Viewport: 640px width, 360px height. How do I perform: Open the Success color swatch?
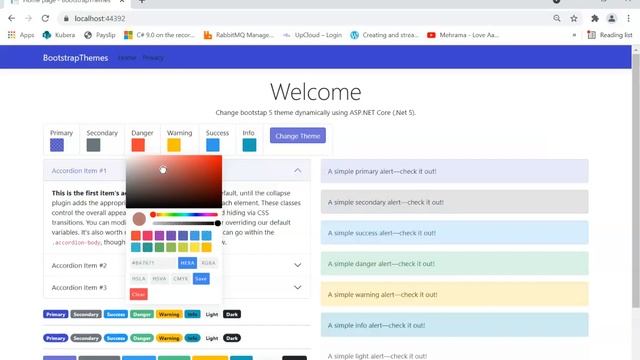pyautogui.click(x=213, y=145)
